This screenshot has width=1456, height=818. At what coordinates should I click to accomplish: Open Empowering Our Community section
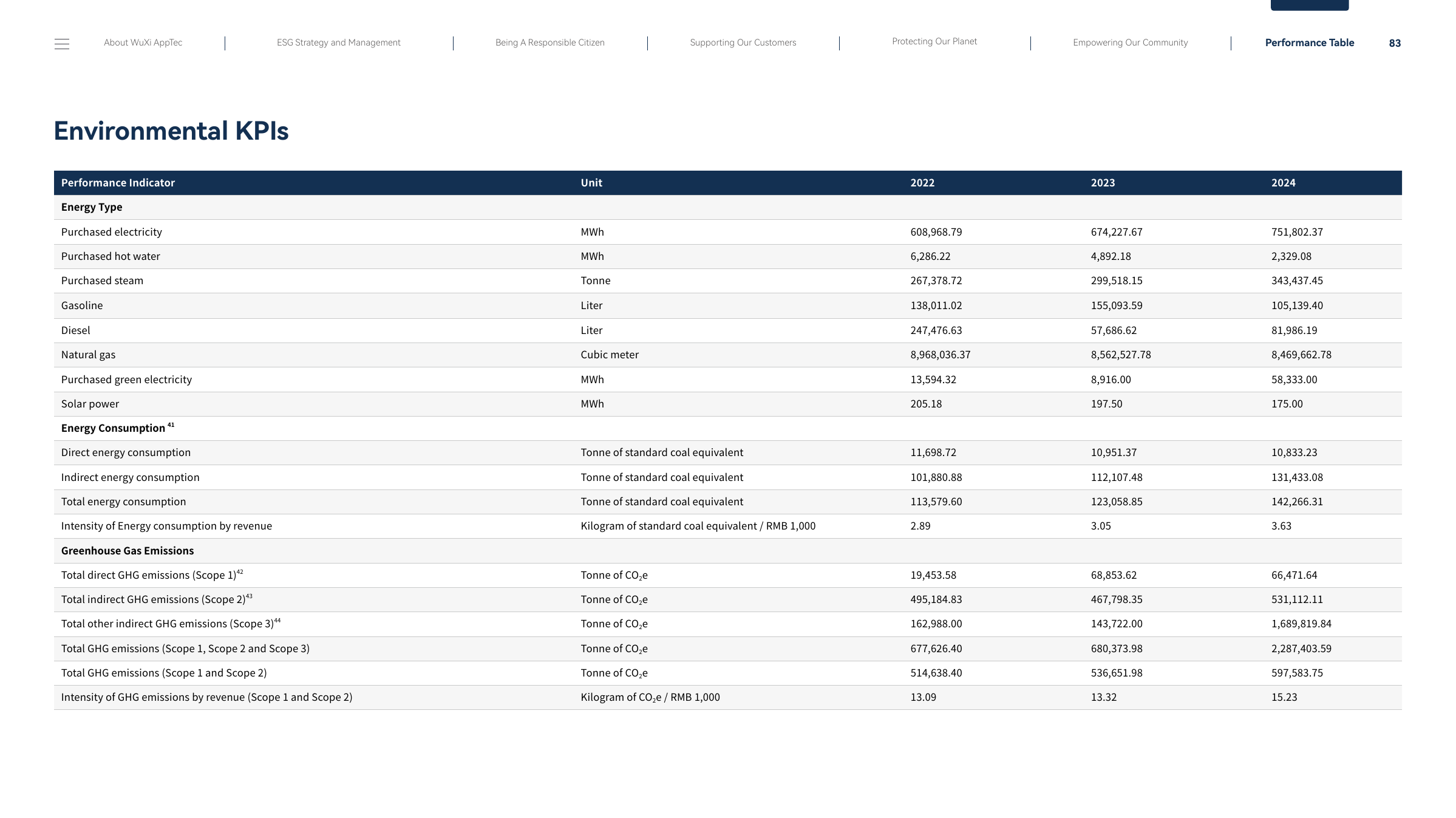(x=1131, y=43)
